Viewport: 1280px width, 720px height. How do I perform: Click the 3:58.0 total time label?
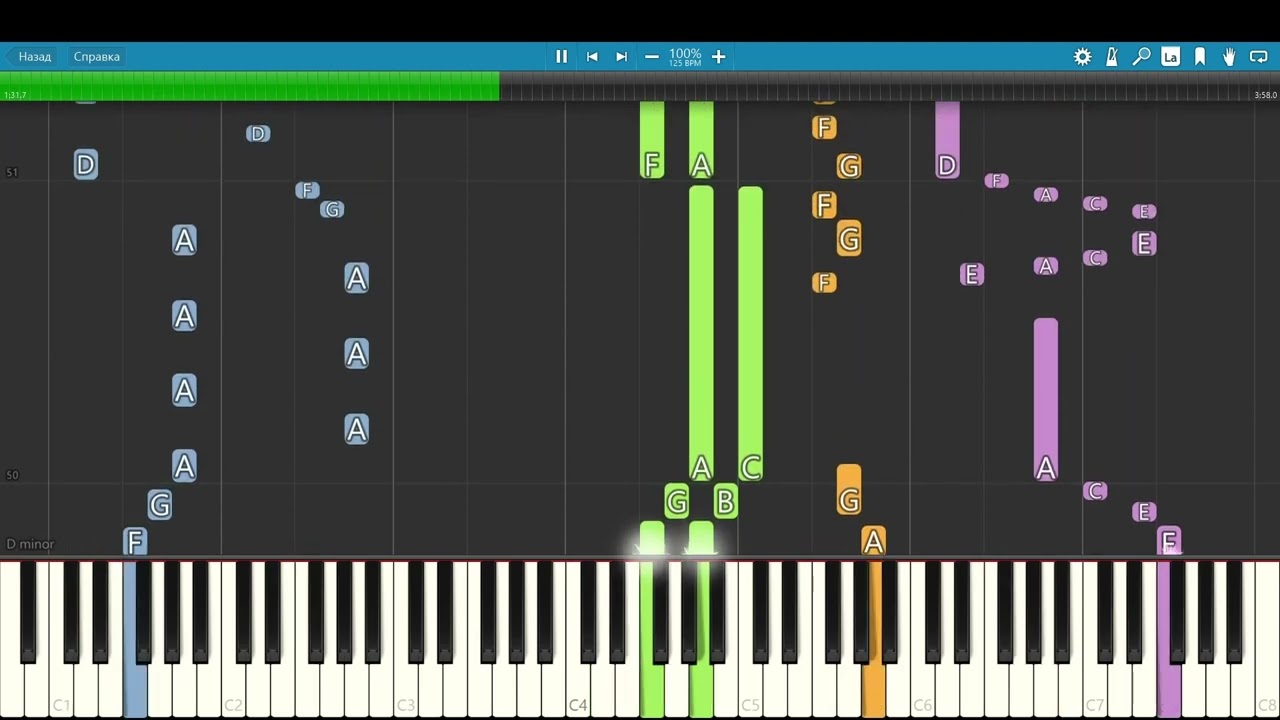pyautogui.click(x=1265, y=95)
